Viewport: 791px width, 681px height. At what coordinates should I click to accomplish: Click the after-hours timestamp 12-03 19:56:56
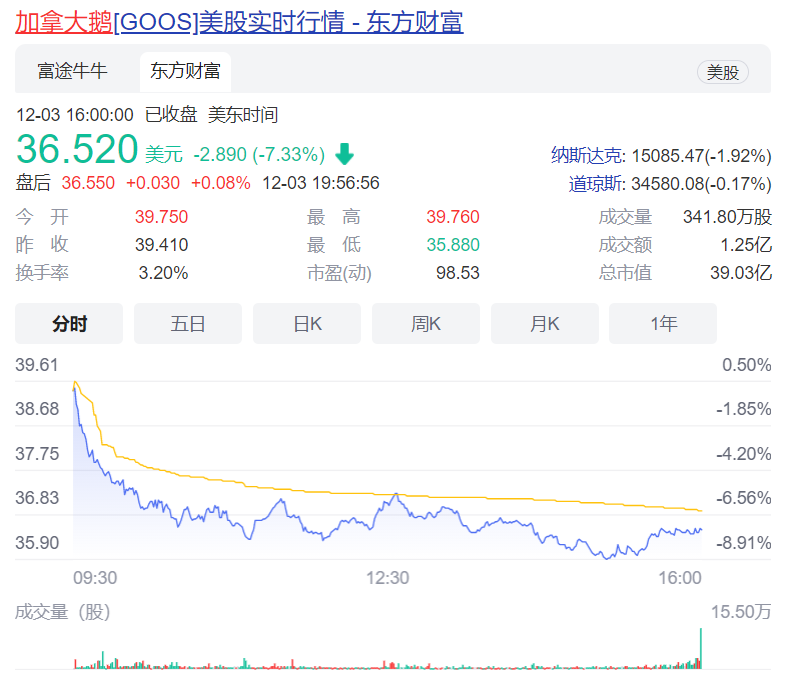321,183
